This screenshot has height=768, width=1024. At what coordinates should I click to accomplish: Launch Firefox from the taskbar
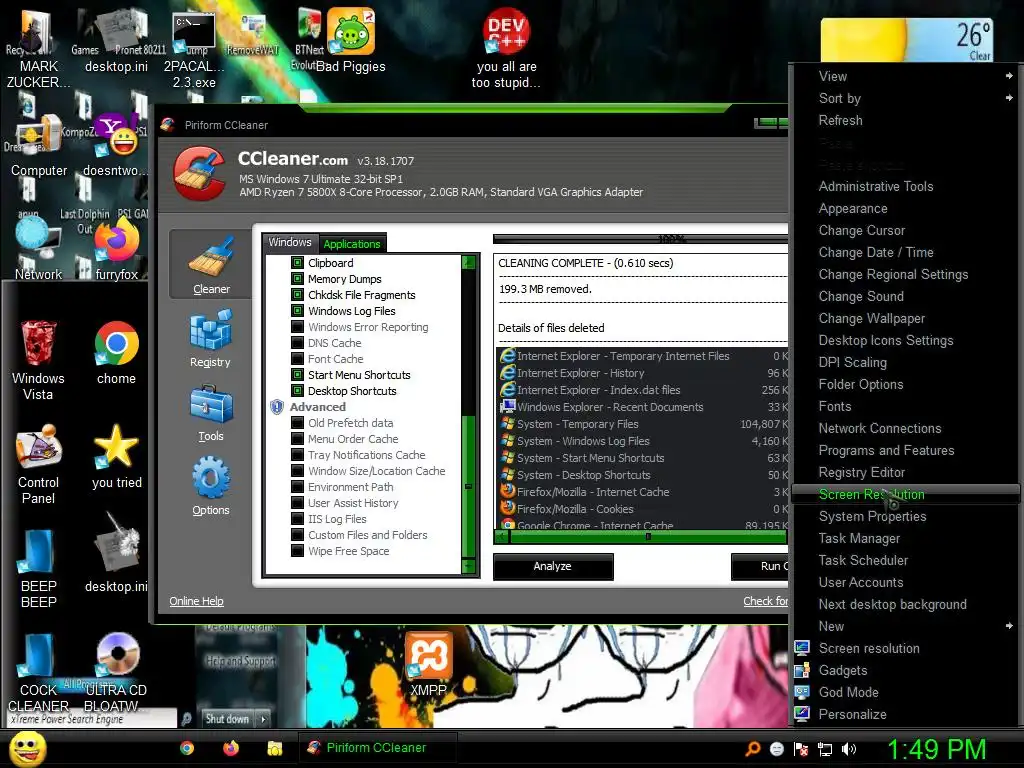coord(231,748)
